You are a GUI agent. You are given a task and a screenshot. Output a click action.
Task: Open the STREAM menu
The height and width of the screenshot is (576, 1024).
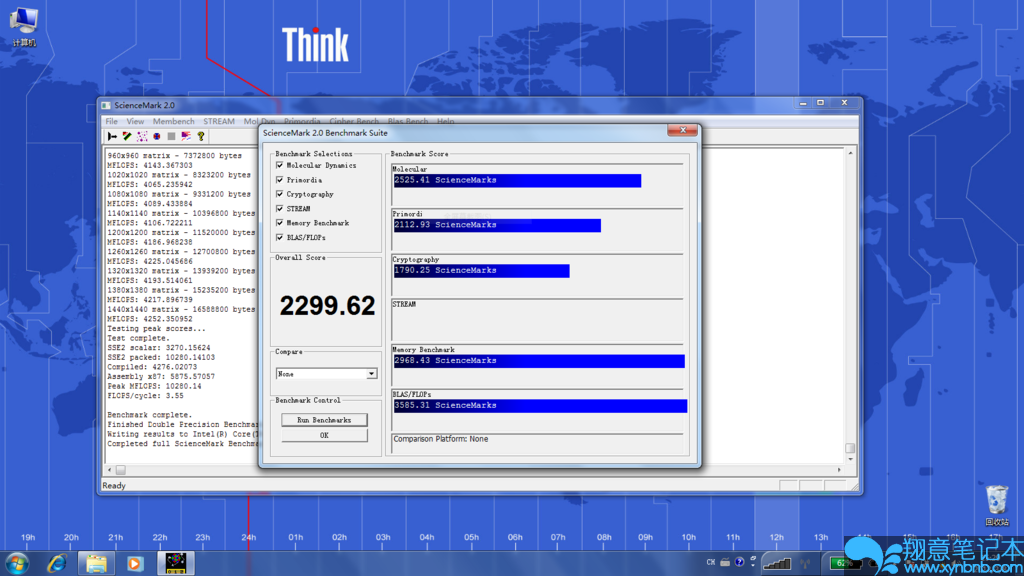219,121
